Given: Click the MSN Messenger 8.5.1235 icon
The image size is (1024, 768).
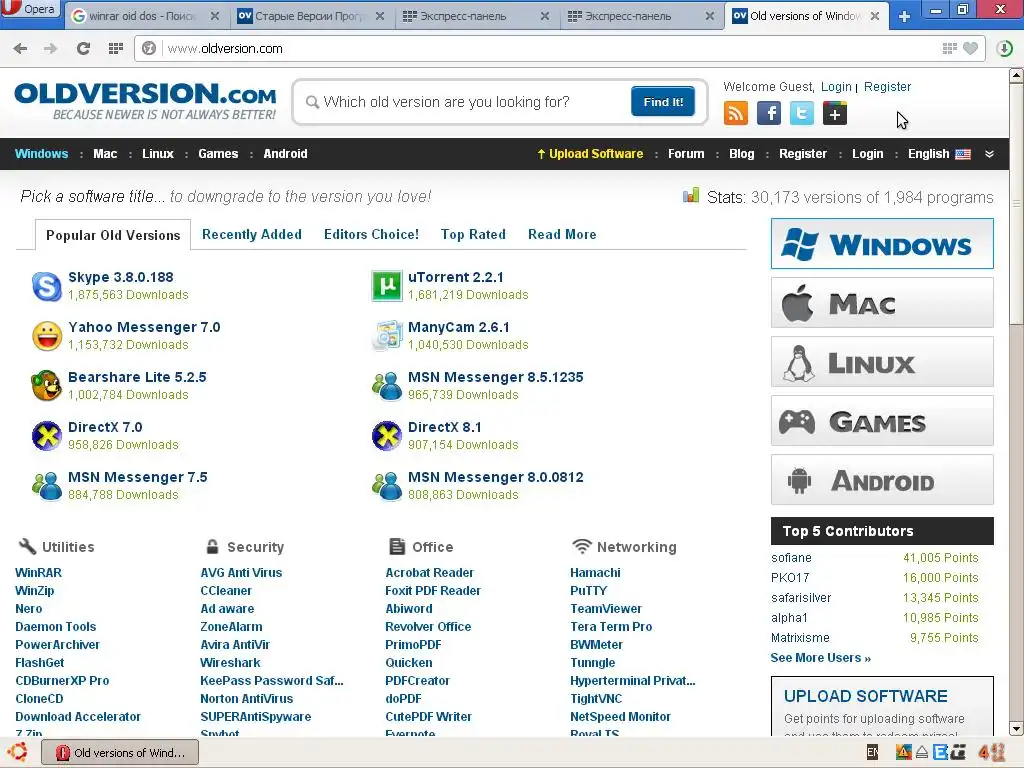Looking at the screenshot, I should click(x=387, y=386).
